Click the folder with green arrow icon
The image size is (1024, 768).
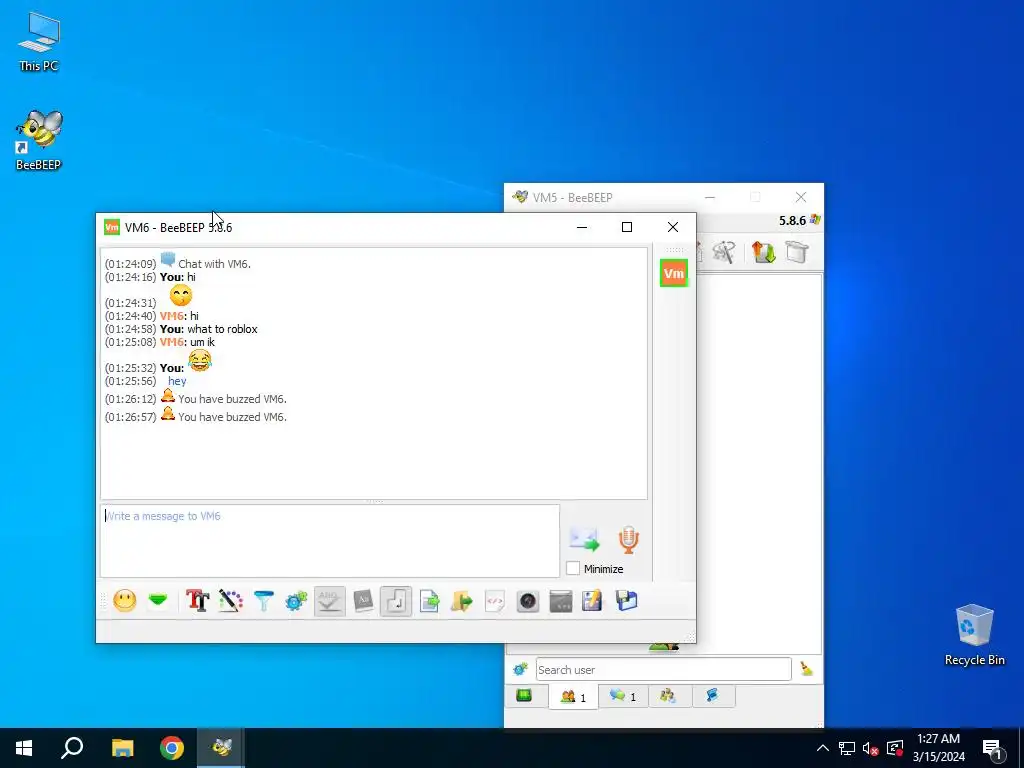point(462,600)
